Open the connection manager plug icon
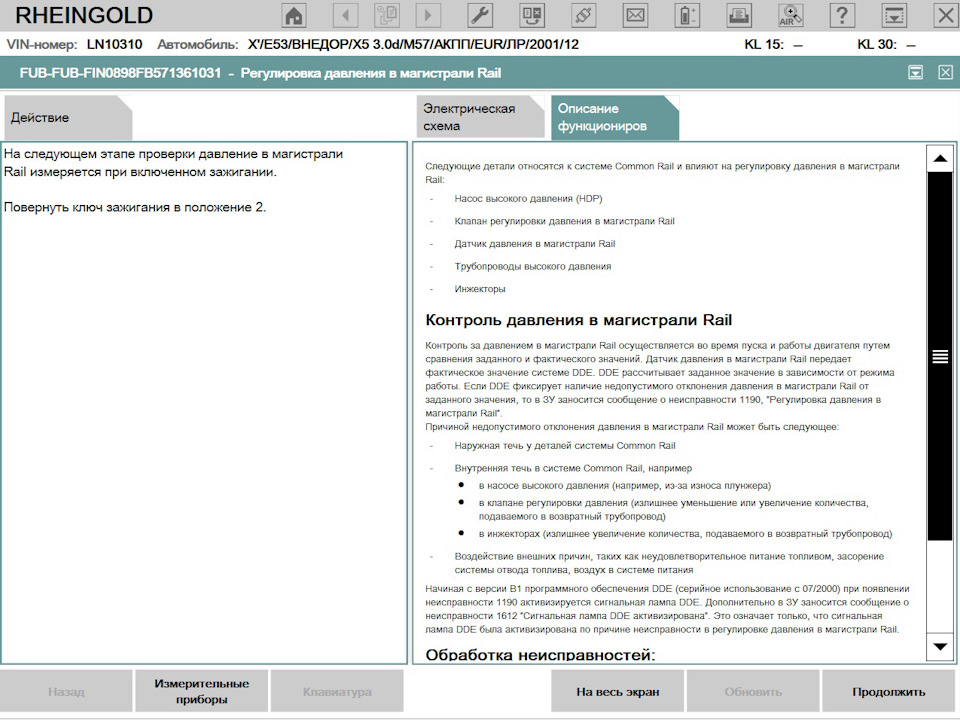Viewport: 960px width, 720px height. 583,15
